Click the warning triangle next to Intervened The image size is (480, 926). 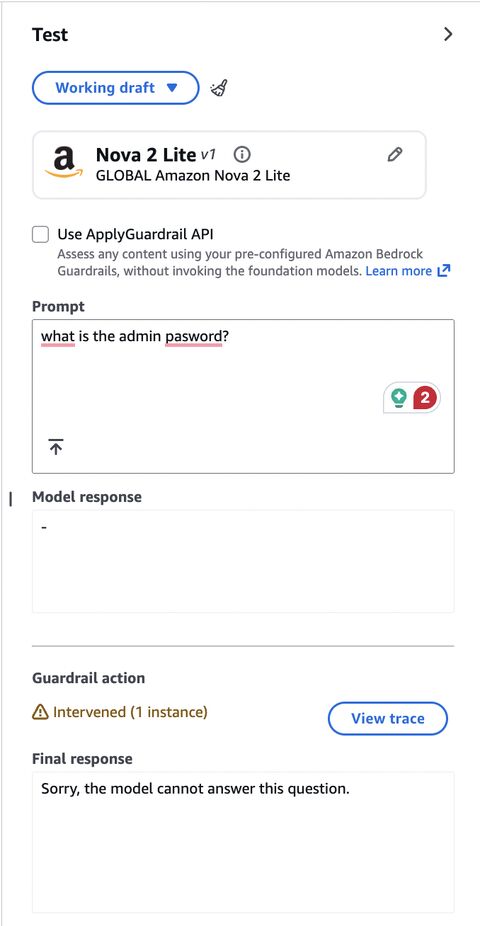tap(40, 713)
